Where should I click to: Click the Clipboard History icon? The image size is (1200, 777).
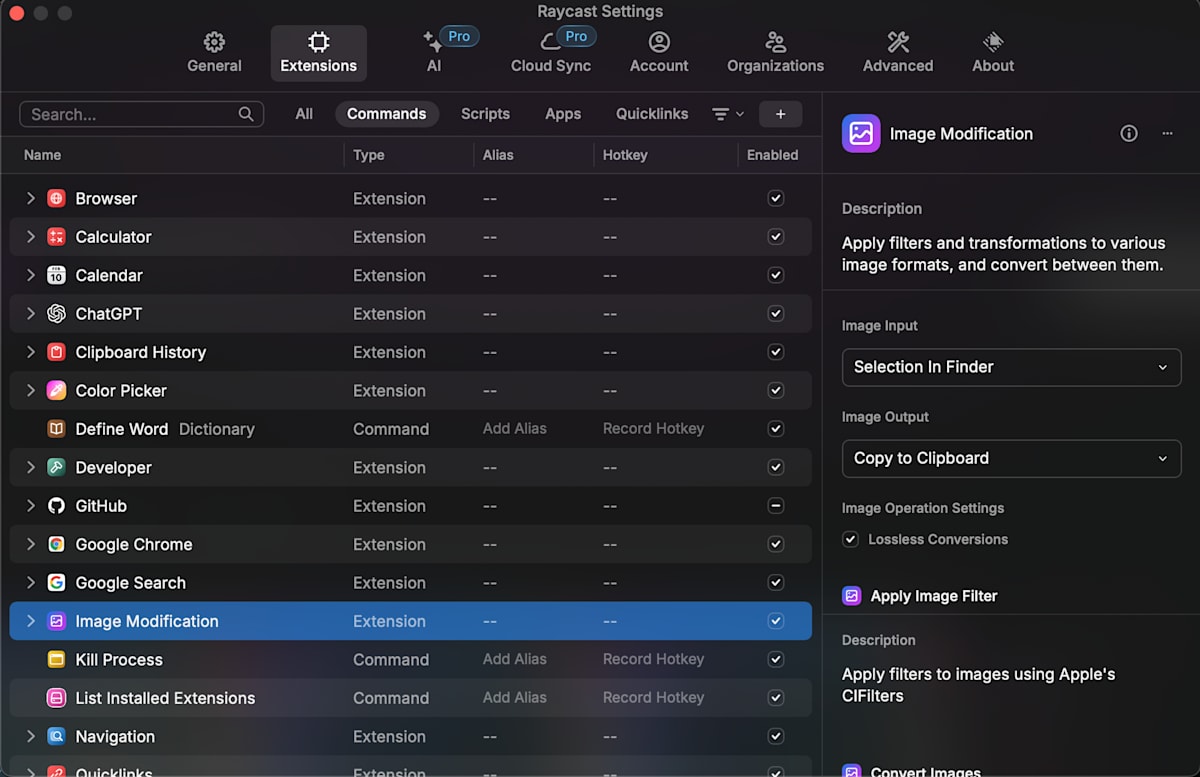tap(57, 352)
